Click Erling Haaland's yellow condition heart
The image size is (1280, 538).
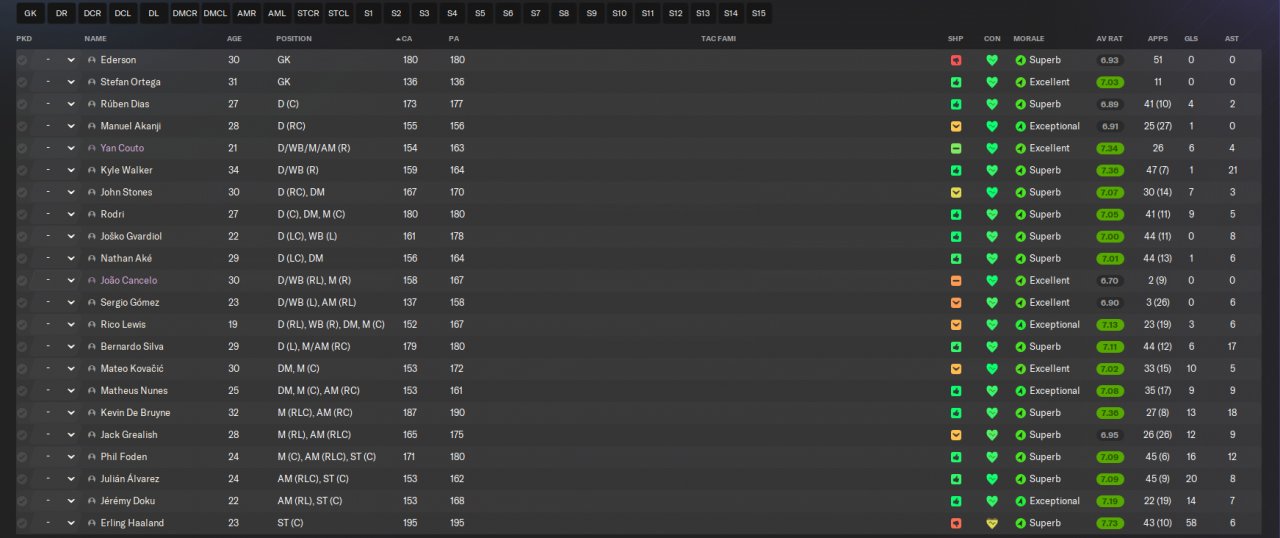[x=992, y=523]
